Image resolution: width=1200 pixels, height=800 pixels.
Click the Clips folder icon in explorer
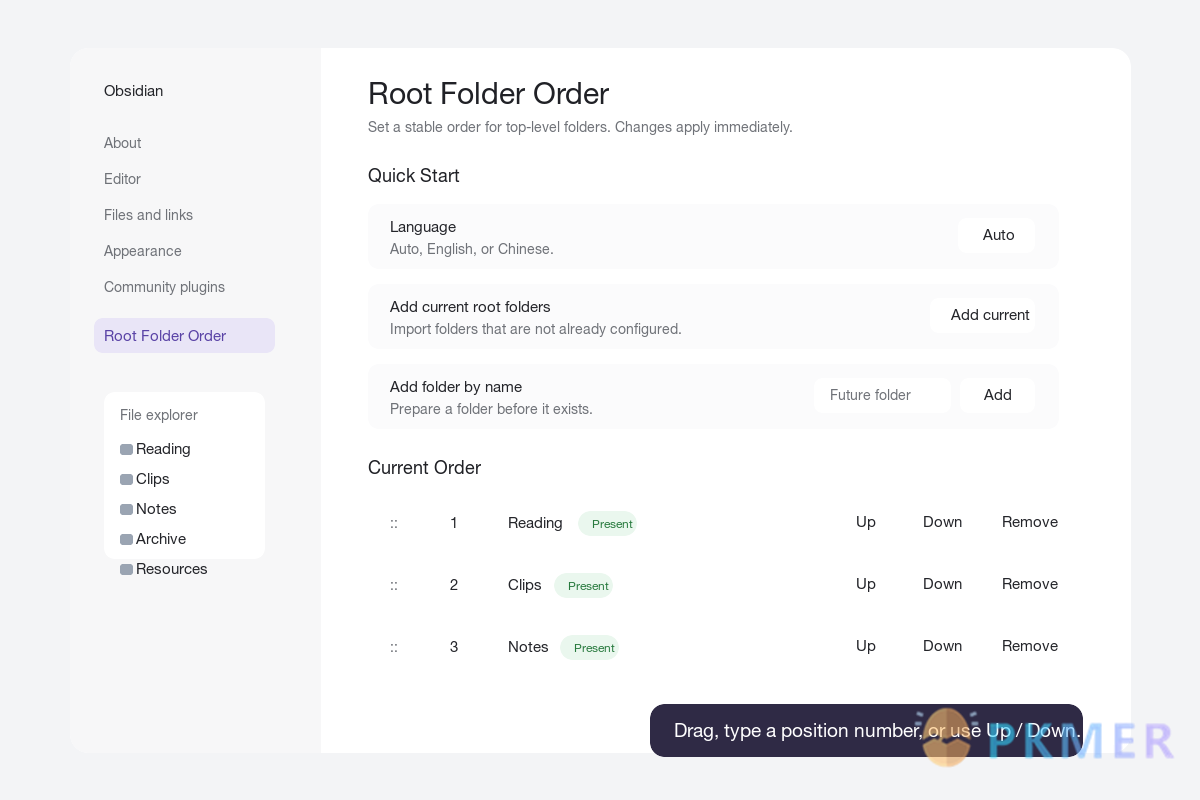[x=126, y=480]
